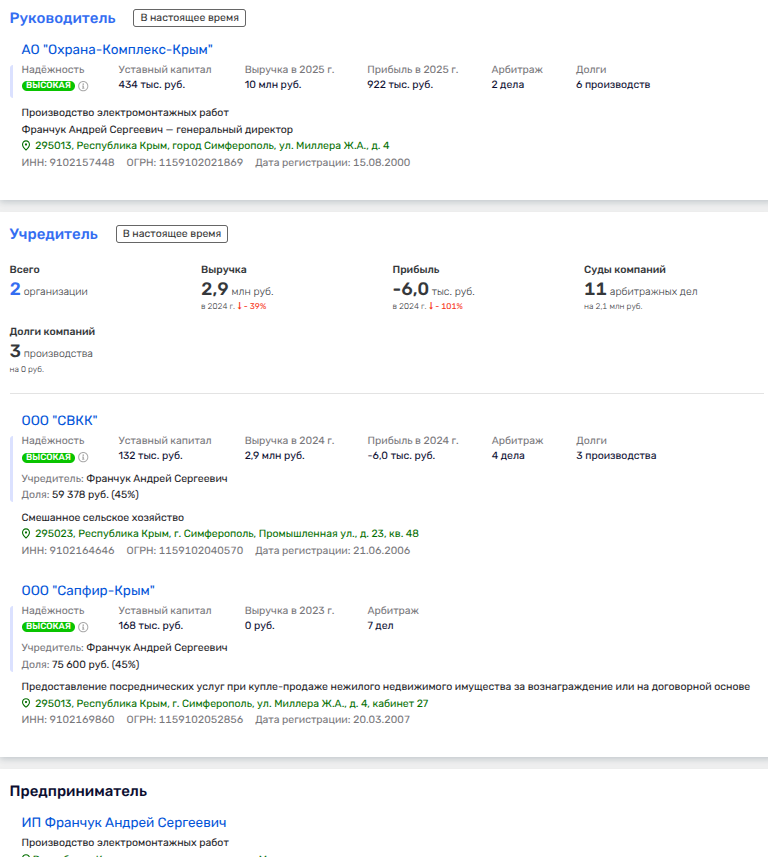768x857 pixels.
Task: Open the ИП Франчук Андрей Сергеевич link
Action: click(124, 823)
